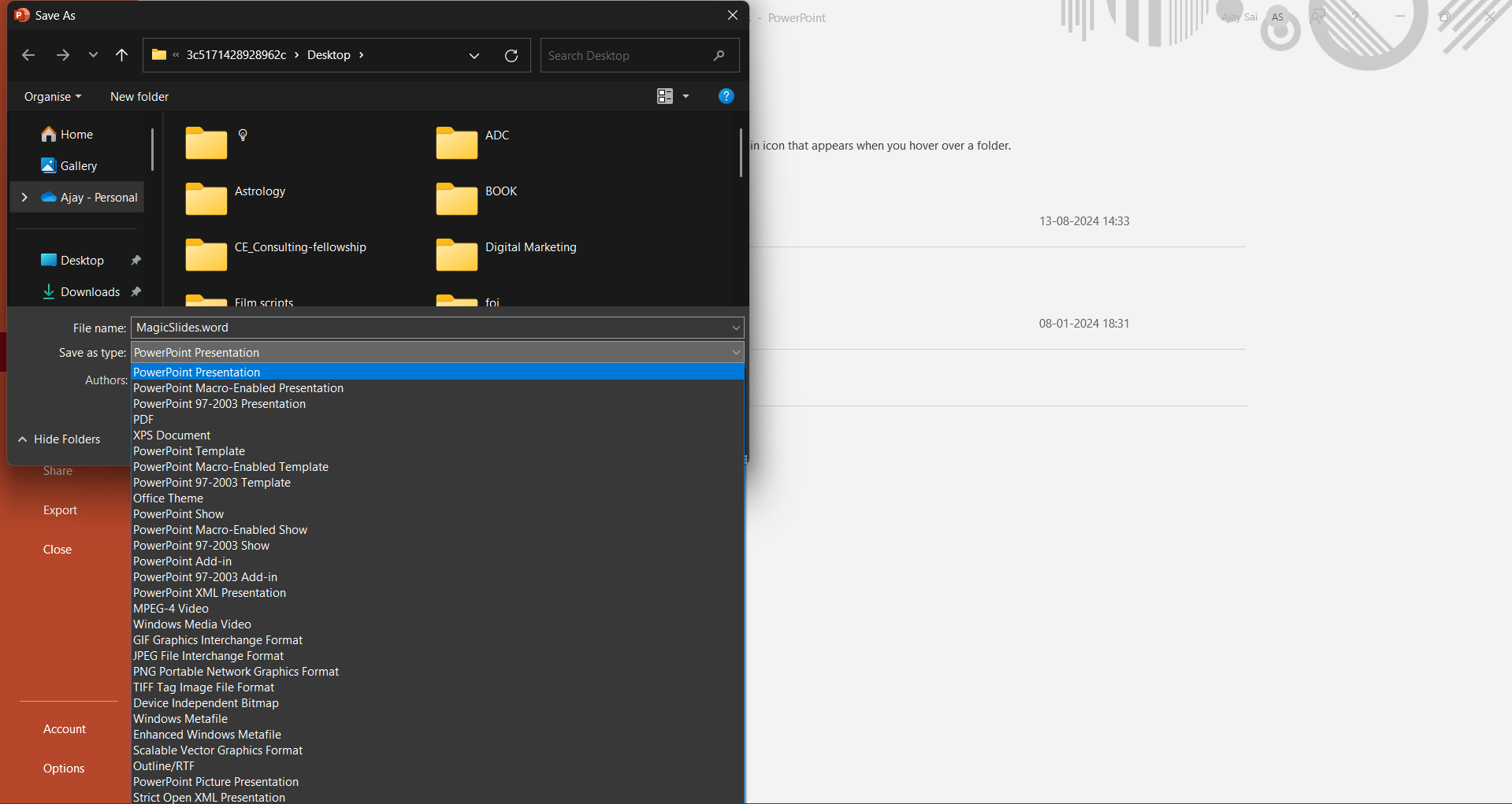Select the BOOK folder
Viewport: 1512px width, 804px height.
tap(477, 198)
